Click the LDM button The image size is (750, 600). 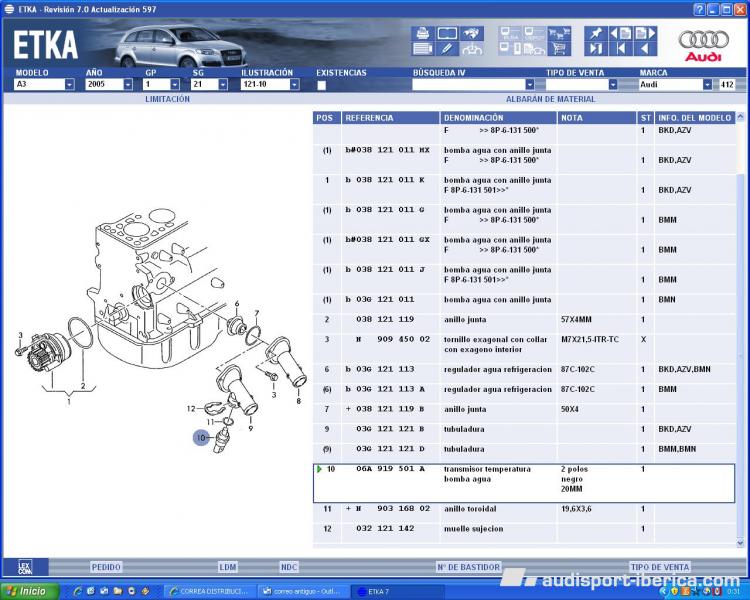point(228,567)
